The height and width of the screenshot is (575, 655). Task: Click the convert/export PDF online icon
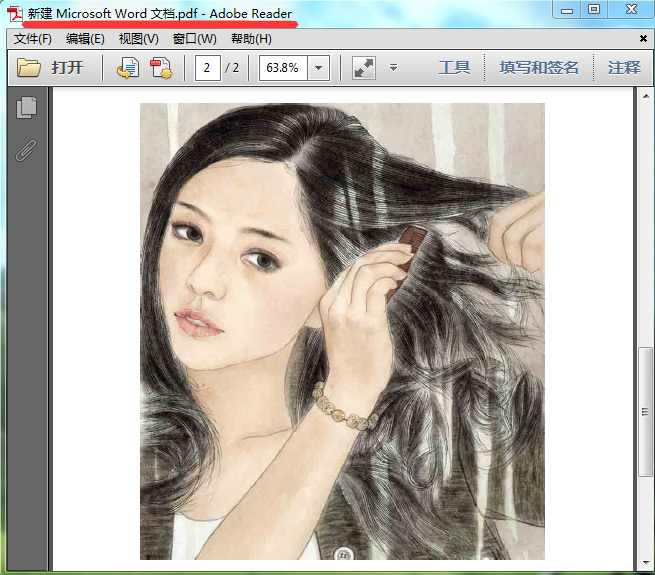(128, 68)
